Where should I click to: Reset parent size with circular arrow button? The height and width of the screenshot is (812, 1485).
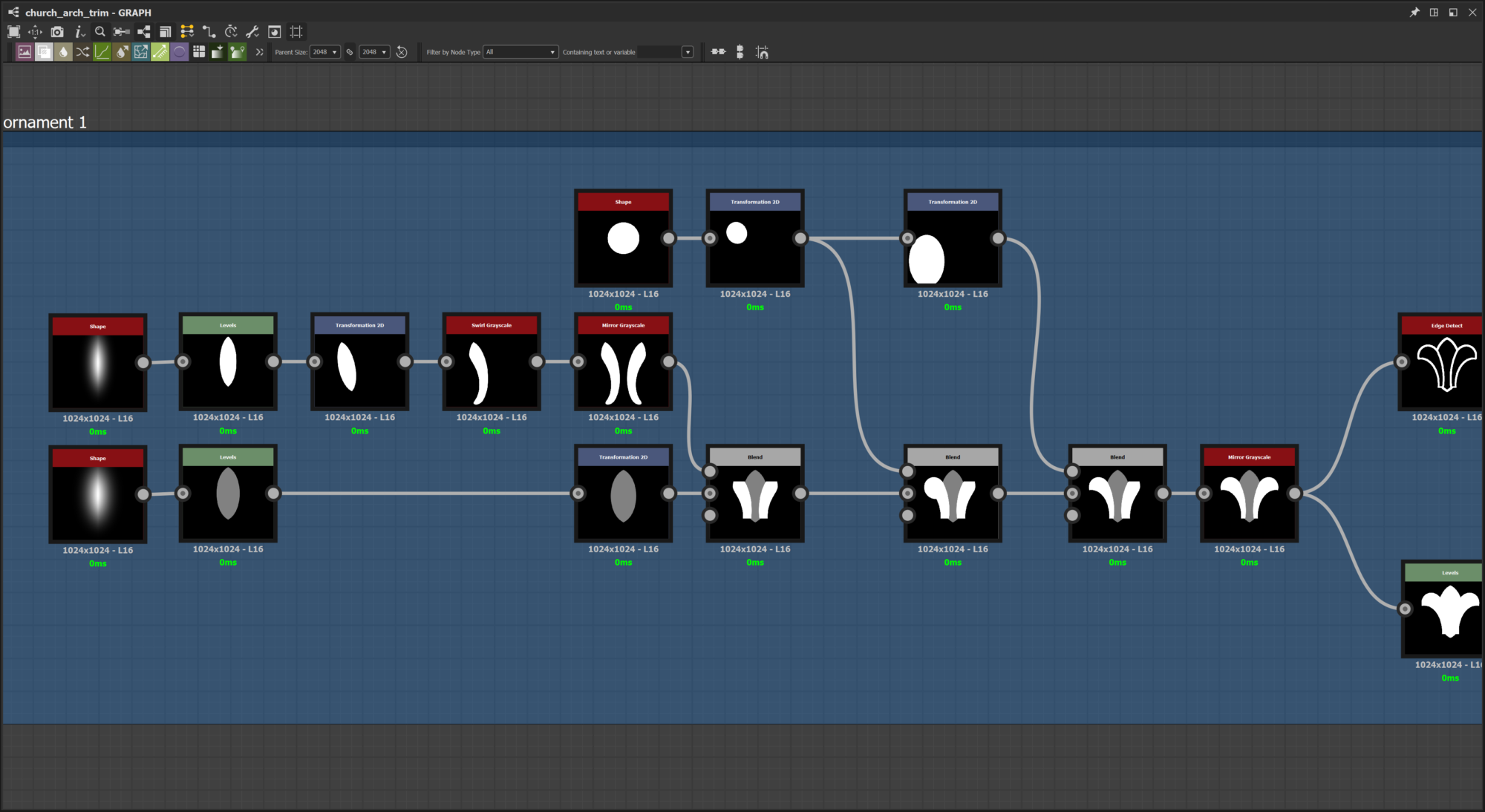click(x=402, y=52)
